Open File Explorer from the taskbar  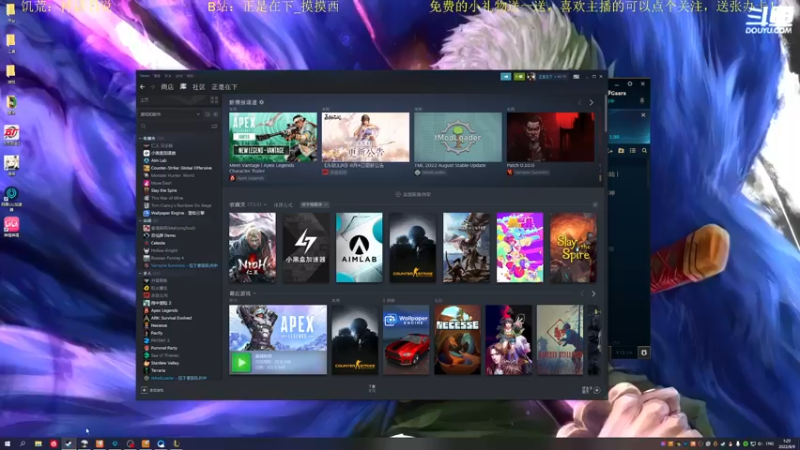coord(38,444)
